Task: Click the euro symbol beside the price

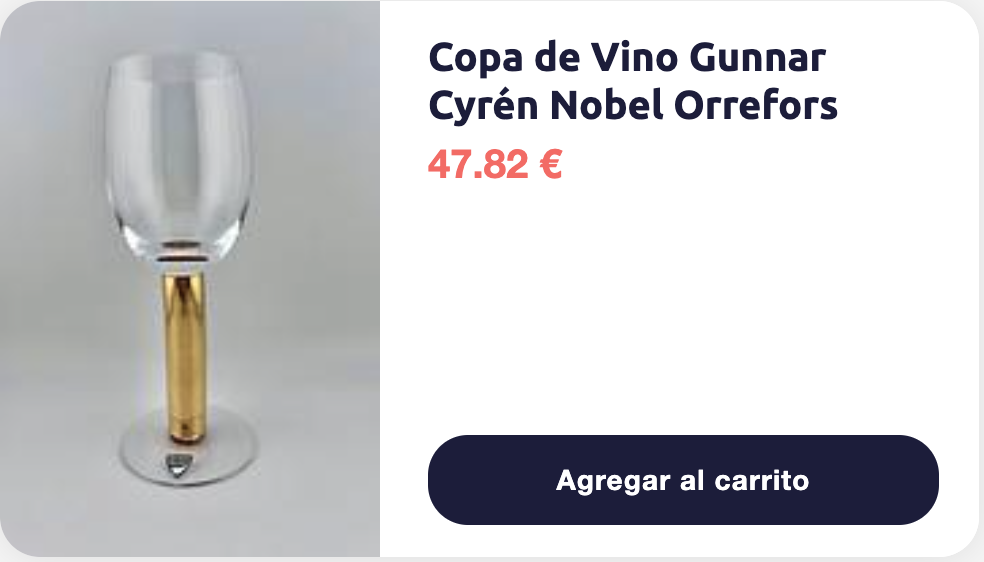Action: [550, 164]
